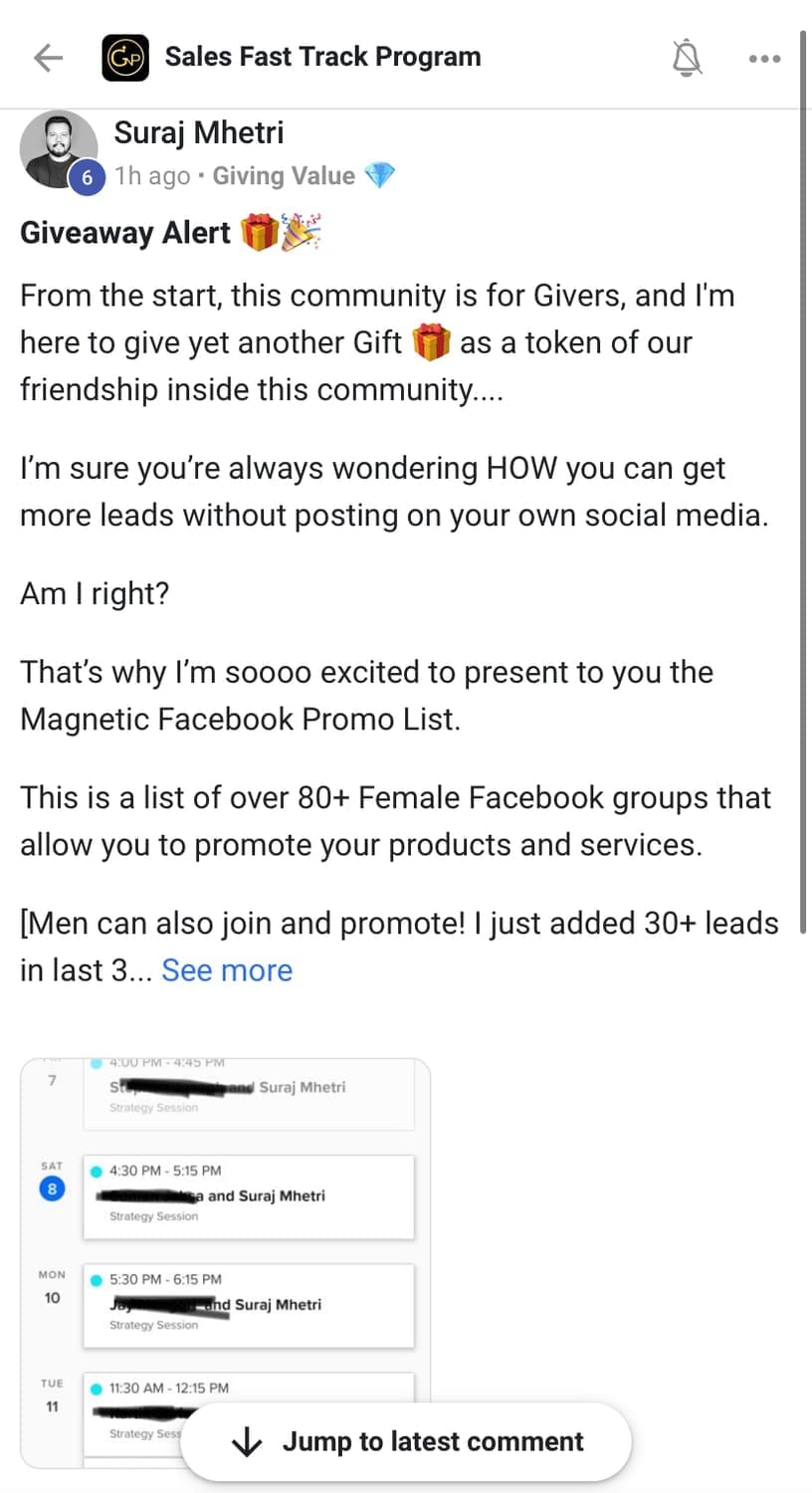Open the Sales Fast Track Program group logo

coord(125,58)
